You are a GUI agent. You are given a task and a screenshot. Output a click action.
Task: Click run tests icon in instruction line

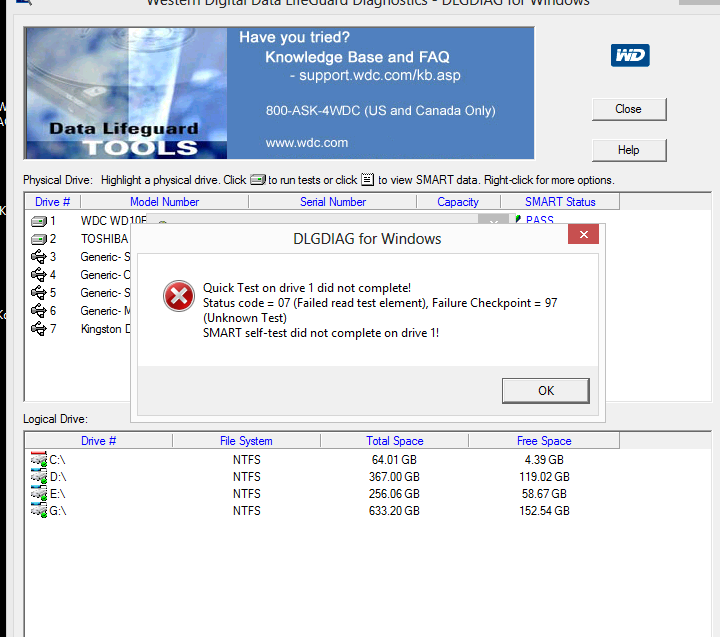click(258, 180)
